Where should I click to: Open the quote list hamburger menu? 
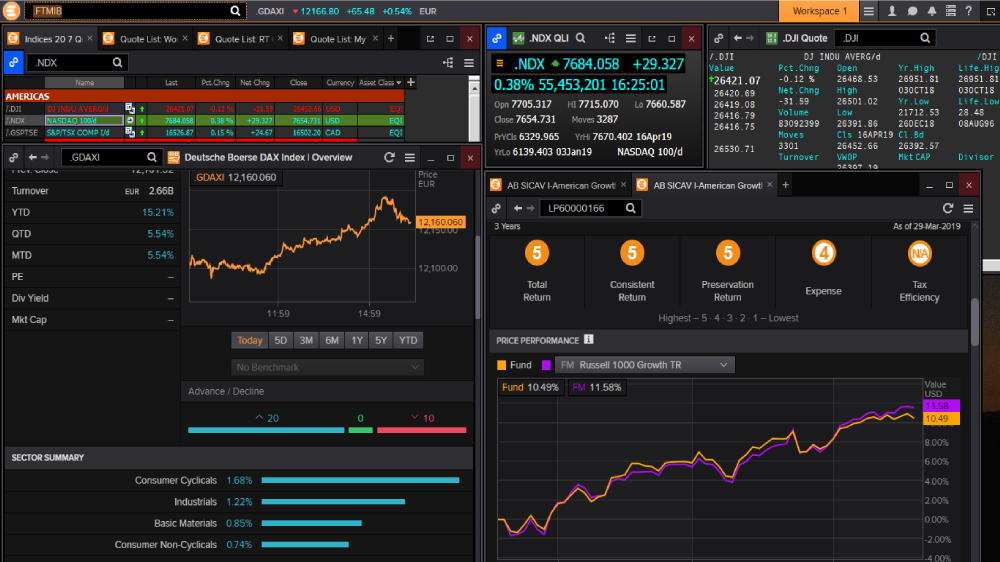tap(469, 63)
